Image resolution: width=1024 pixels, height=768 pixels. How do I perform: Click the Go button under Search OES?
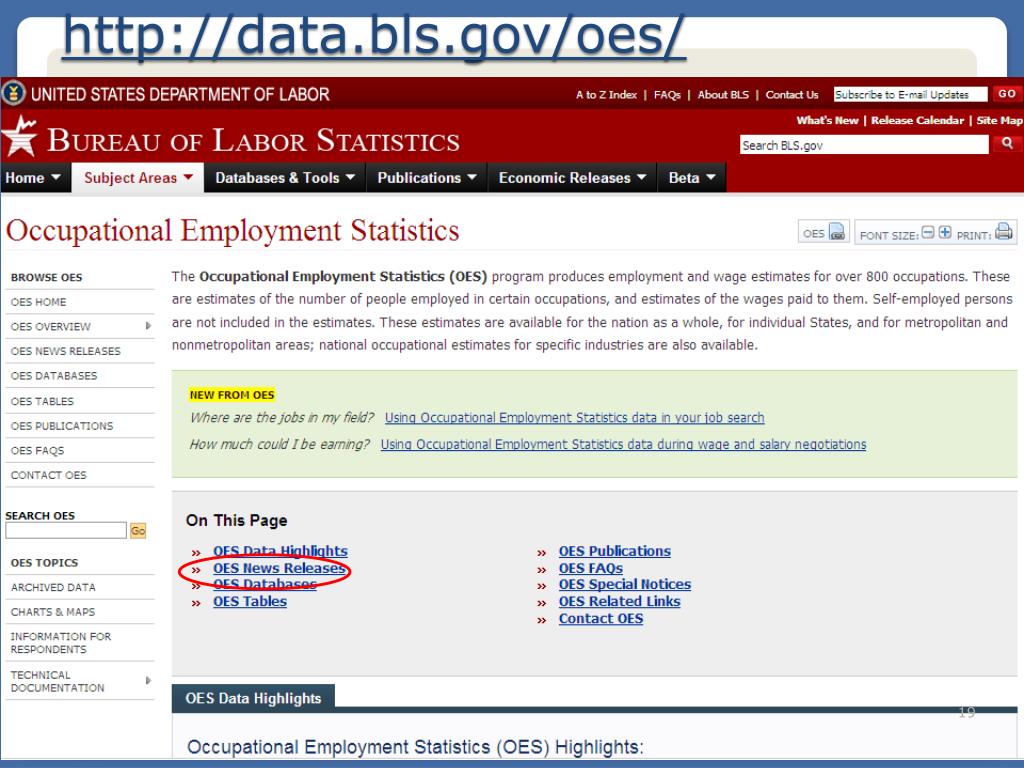(138, 530)
